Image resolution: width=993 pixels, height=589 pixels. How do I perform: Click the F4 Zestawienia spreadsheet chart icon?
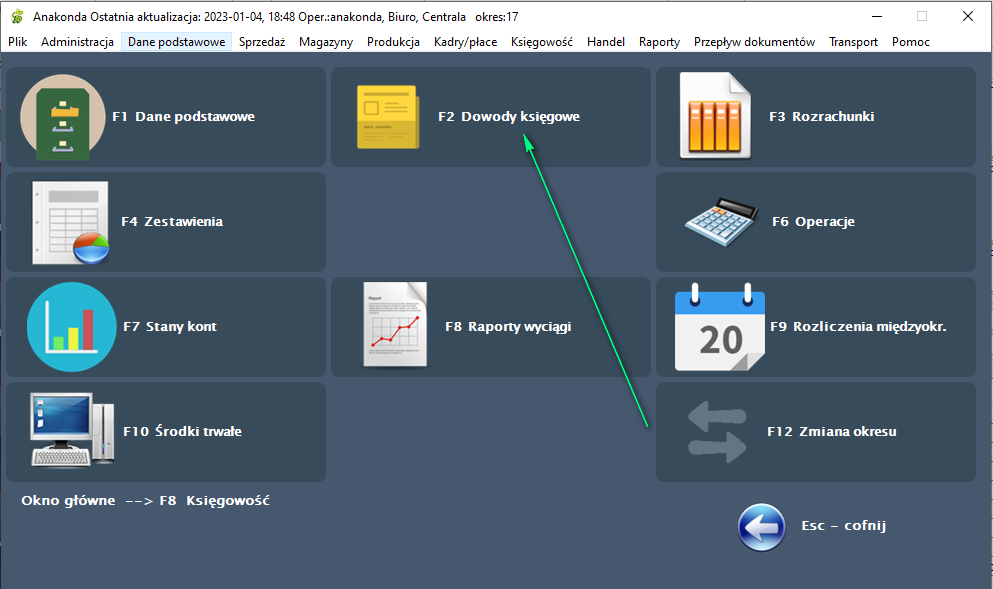point(70,223)
